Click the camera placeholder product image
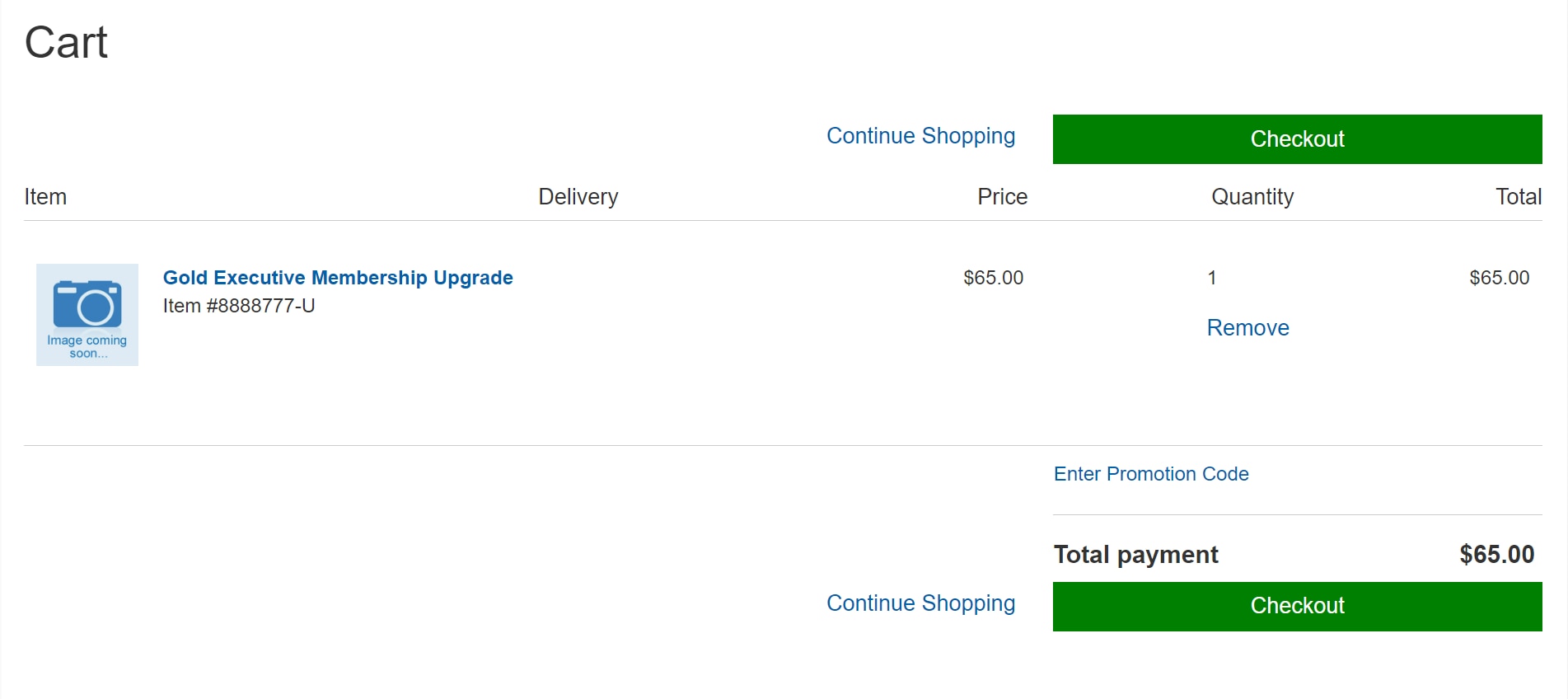The width and height of the screenshot is (1568, 699). [x=87, y=315]
